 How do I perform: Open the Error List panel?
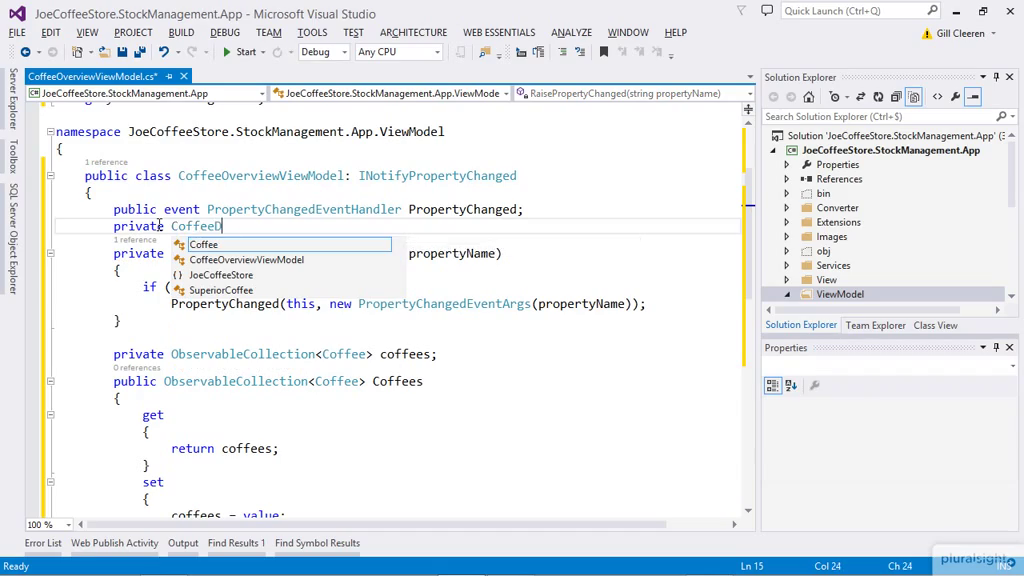(43, 543)
